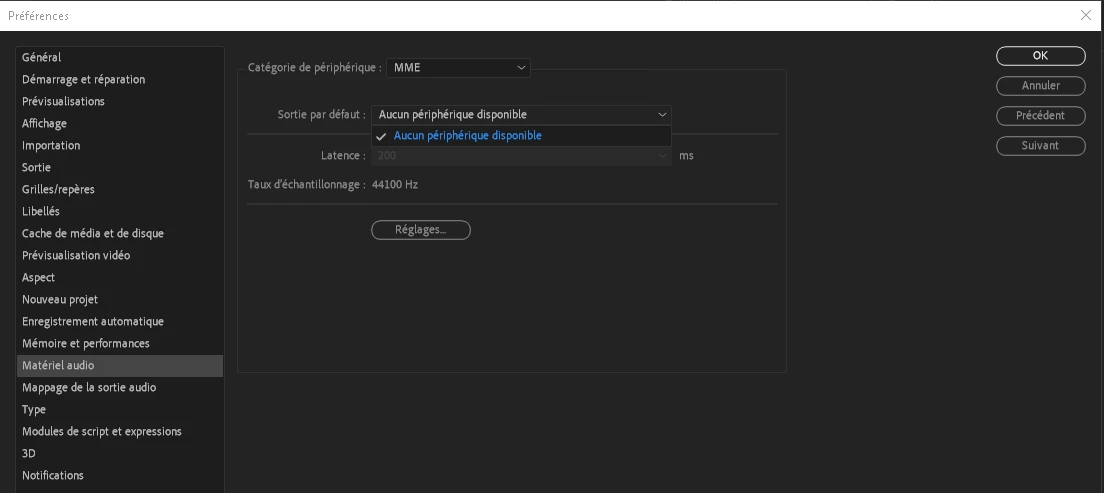Confirm preferences with OK
Screen dimensions: 1104x493
click(x=1041, y=56)
